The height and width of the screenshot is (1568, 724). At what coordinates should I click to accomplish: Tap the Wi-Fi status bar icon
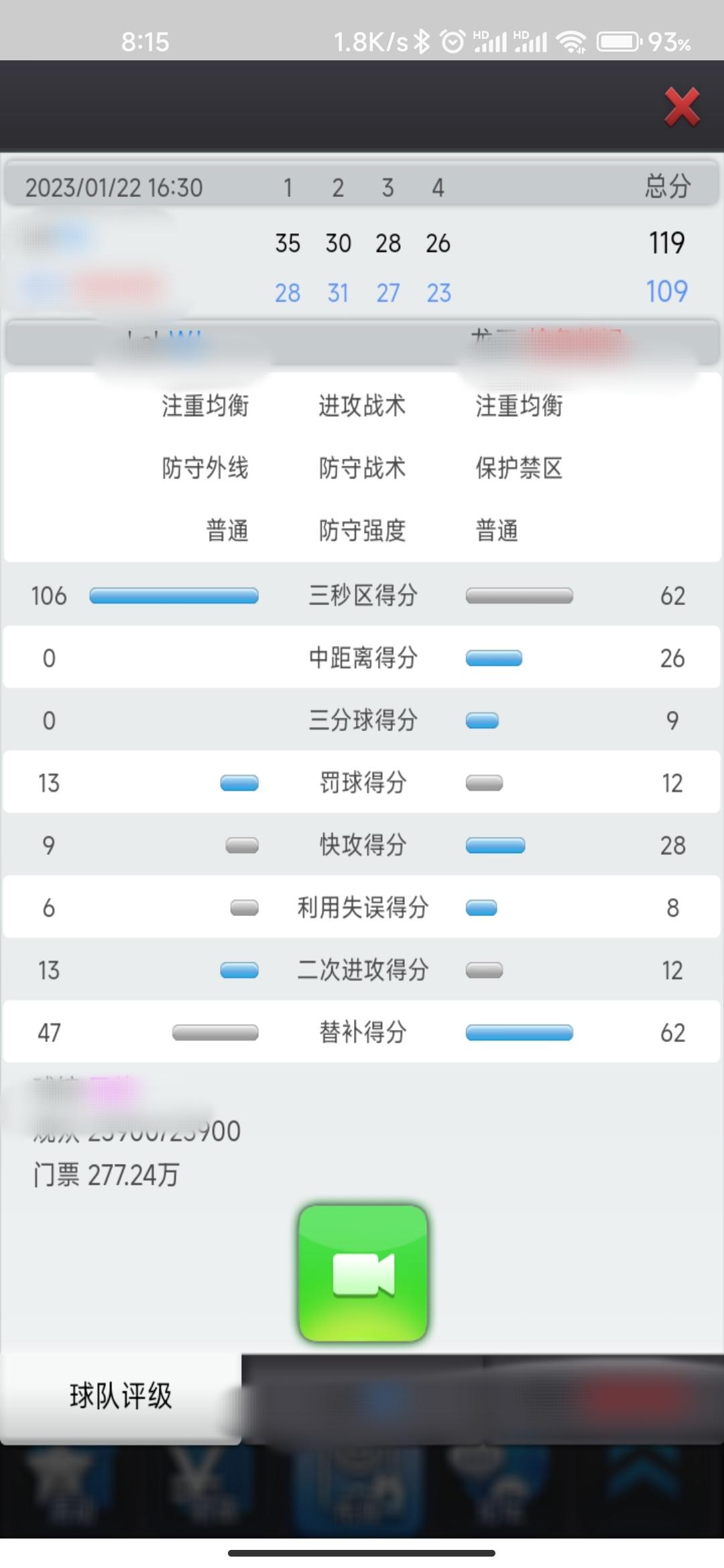(x=572, y=42)
